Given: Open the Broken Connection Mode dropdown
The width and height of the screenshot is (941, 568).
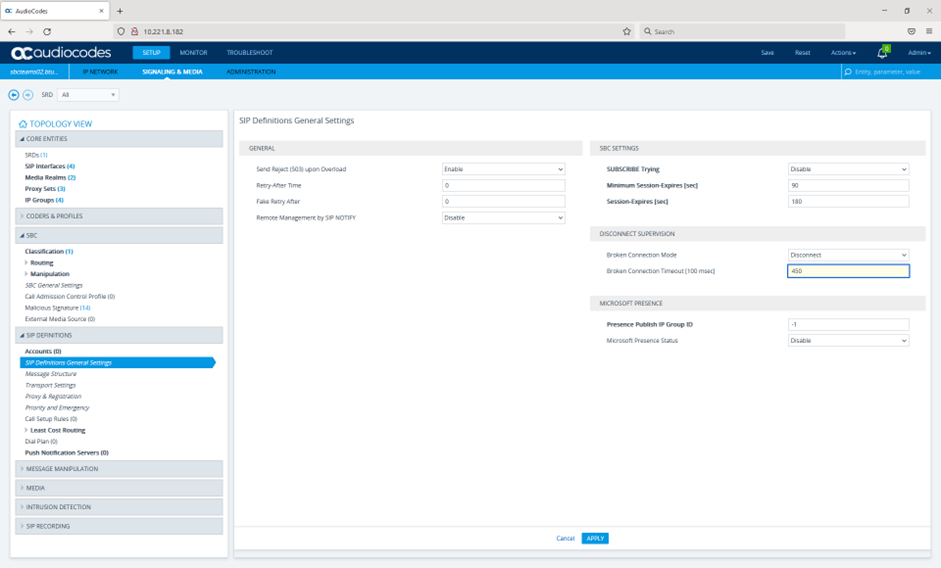Looking at the screenshot, I should (x=848, y=255).
